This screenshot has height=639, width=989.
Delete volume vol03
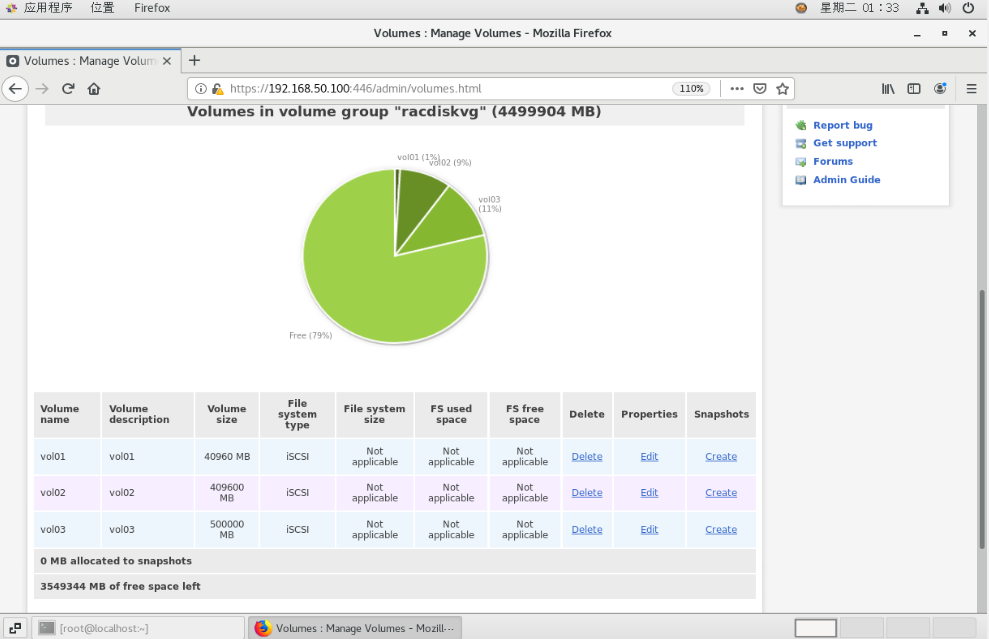click(x=587, y=530)
